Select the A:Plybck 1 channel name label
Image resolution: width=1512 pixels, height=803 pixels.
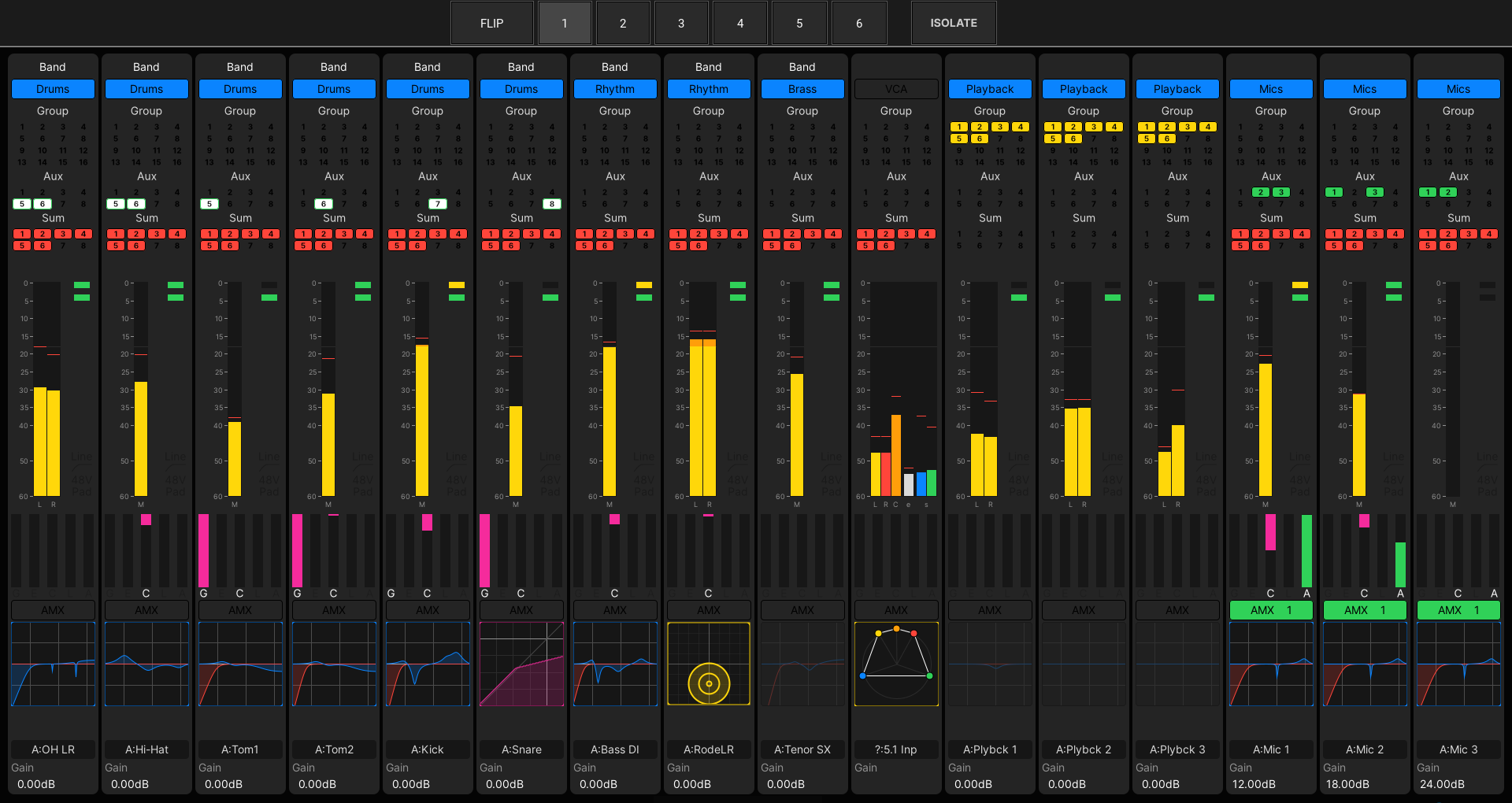(x=990, y=749)
